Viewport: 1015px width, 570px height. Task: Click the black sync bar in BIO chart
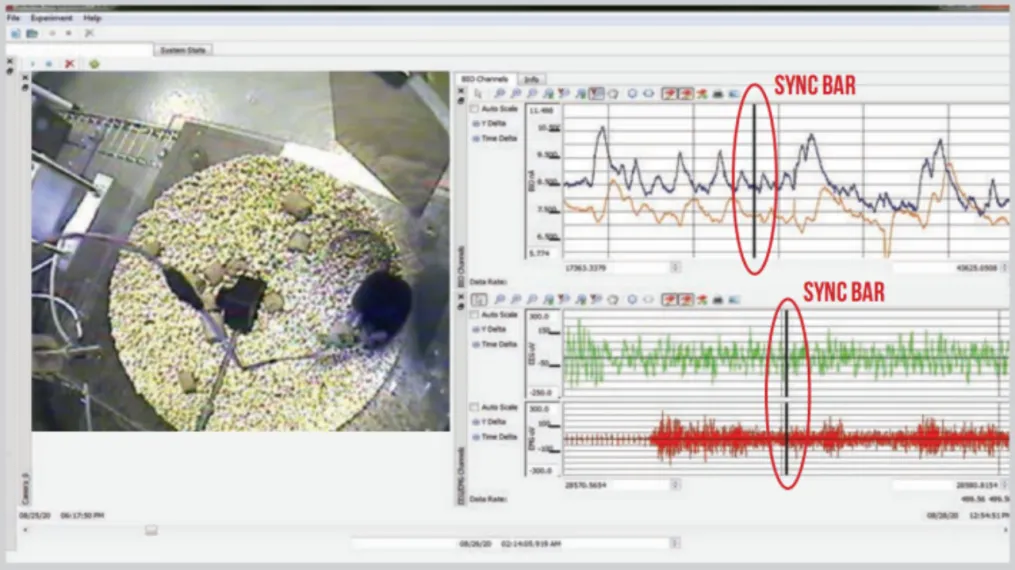click(x=754, y=181)
